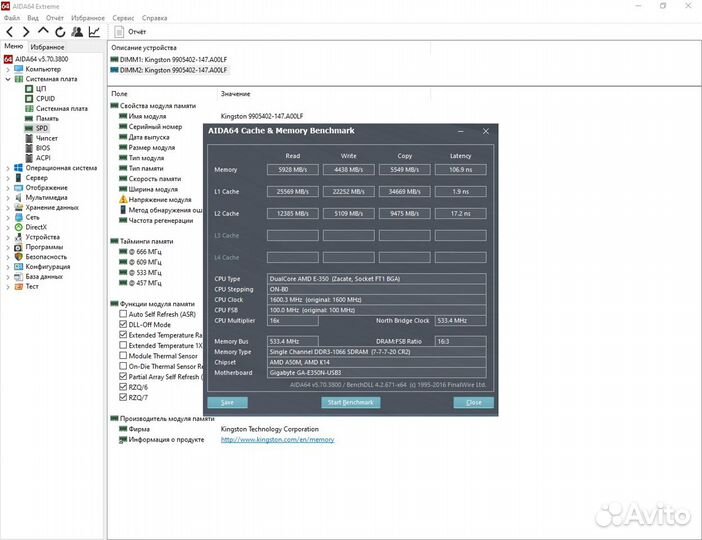
Task: Toggle Partial Array Self Refresh checkbox
Action: [x=123, y=376]
